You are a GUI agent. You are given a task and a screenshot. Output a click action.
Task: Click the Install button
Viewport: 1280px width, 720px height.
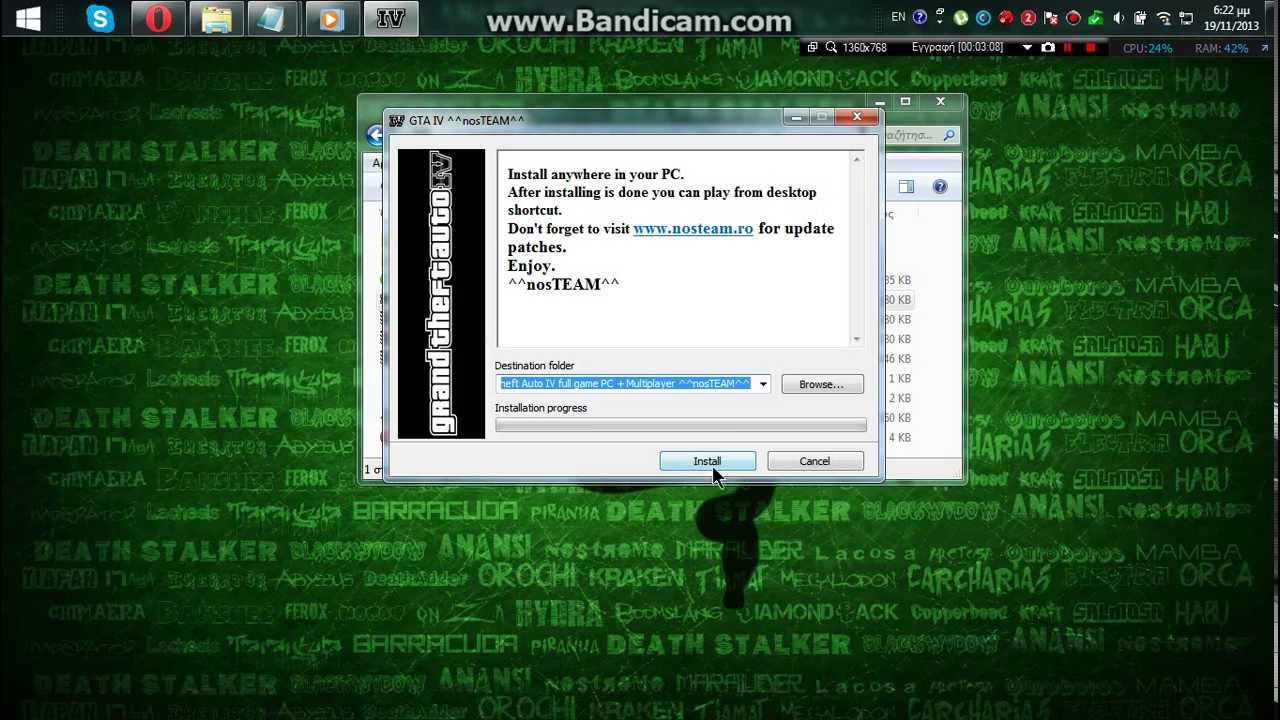click(x=707, y=461)
